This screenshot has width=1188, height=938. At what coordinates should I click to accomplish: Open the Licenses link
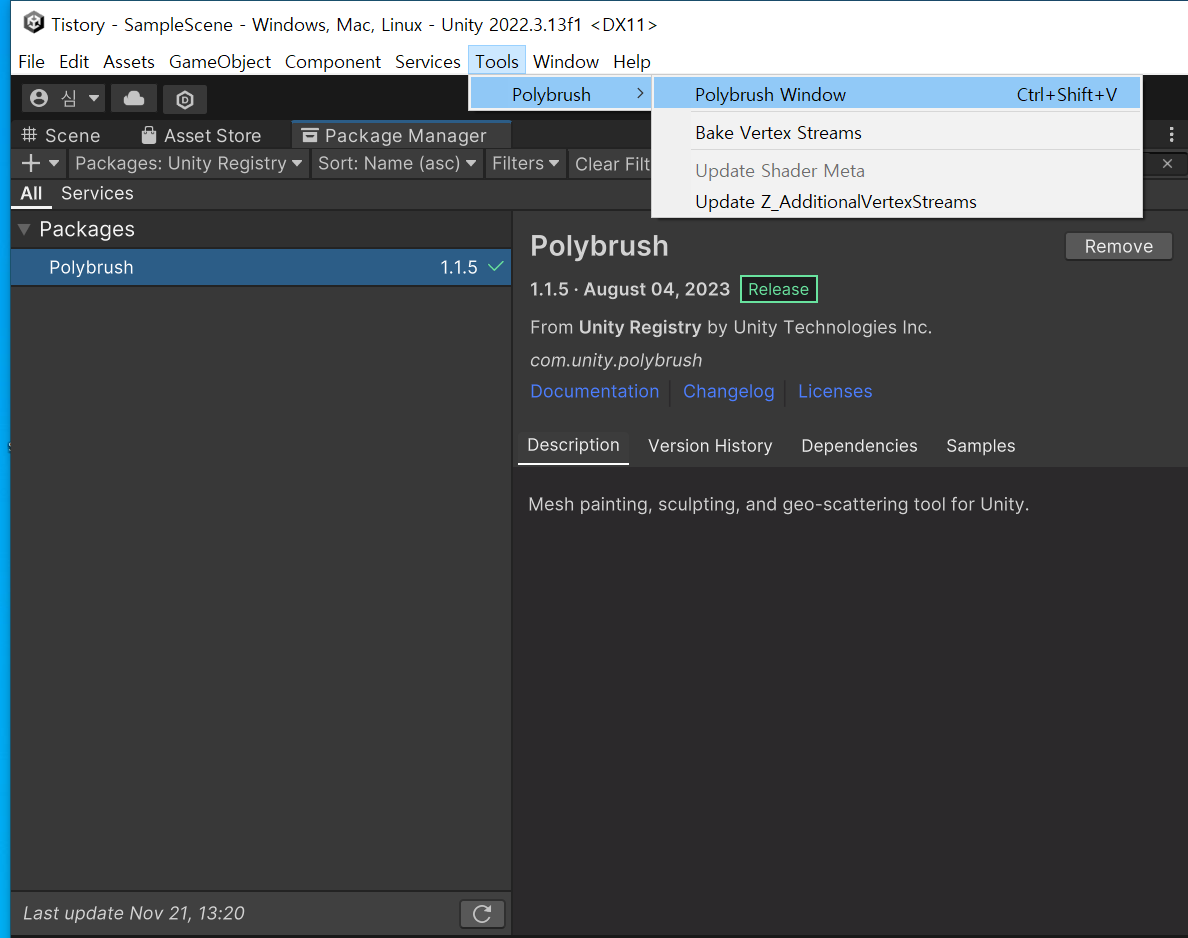(x=835, y=391)
